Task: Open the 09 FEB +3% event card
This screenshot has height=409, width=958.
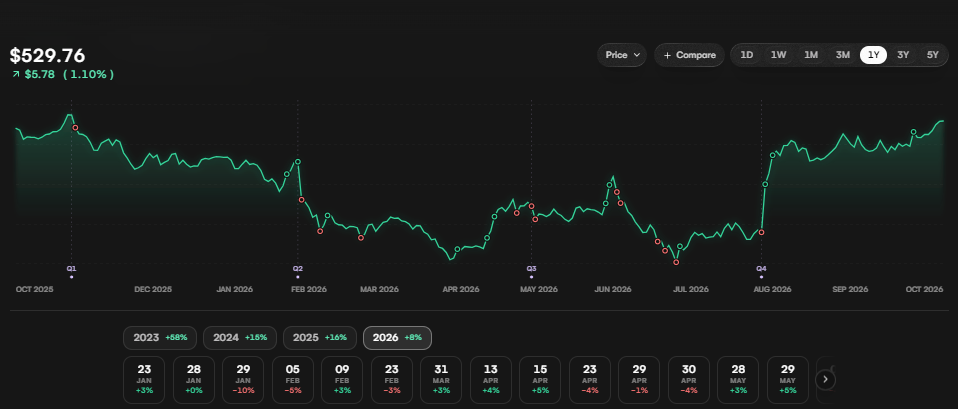Action: tap(342, 380)
